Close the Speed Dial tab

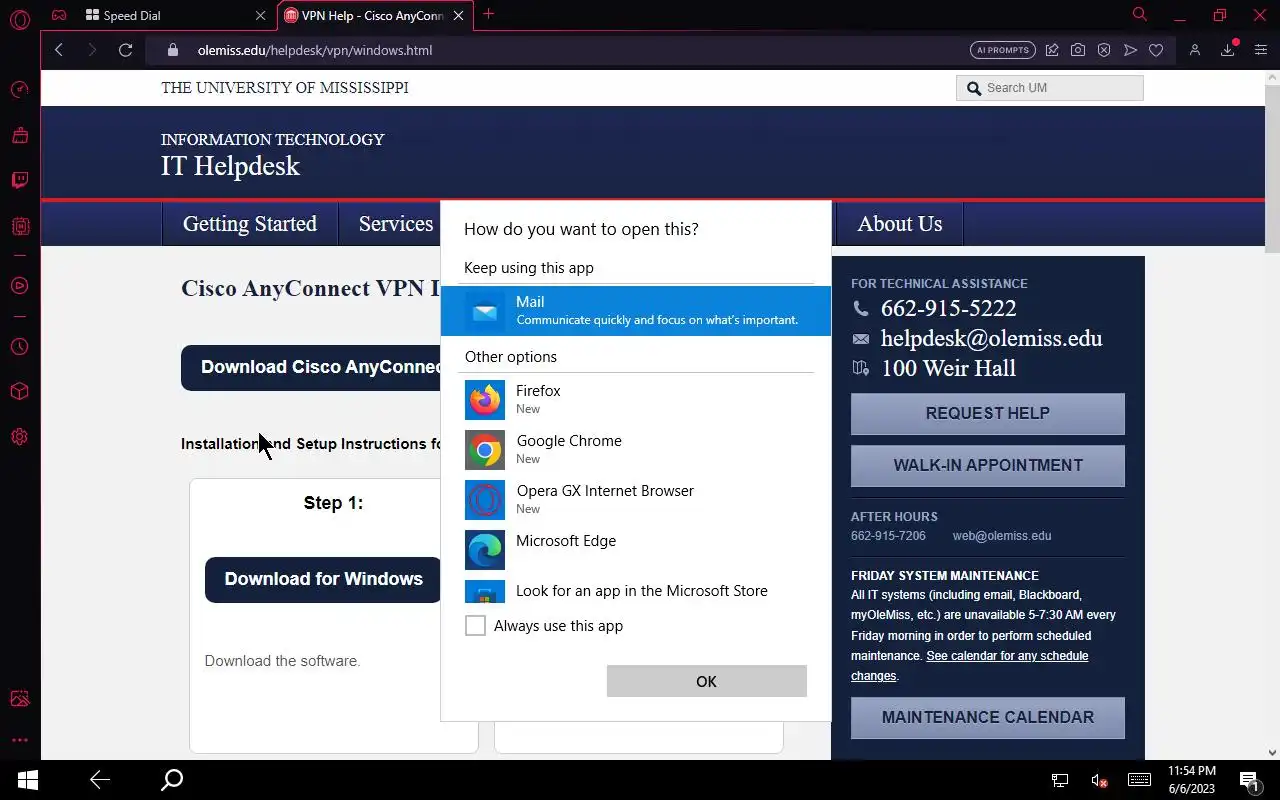click(261, 15)
